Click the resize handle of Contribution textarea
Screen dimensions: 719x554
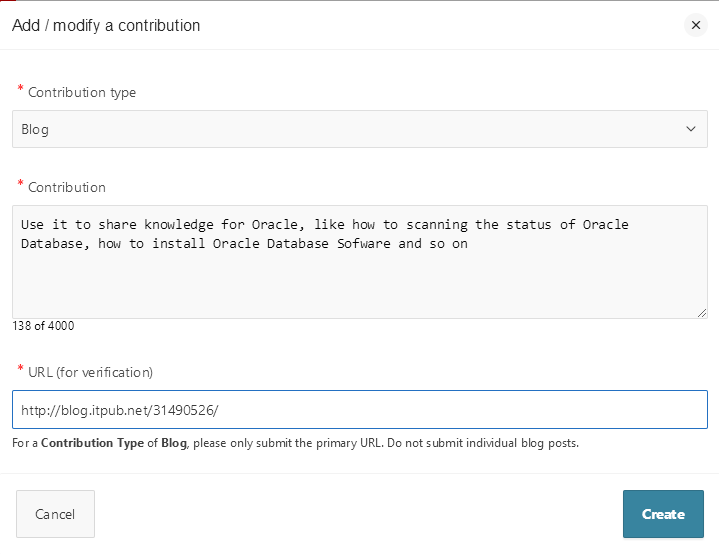[702, 312]
